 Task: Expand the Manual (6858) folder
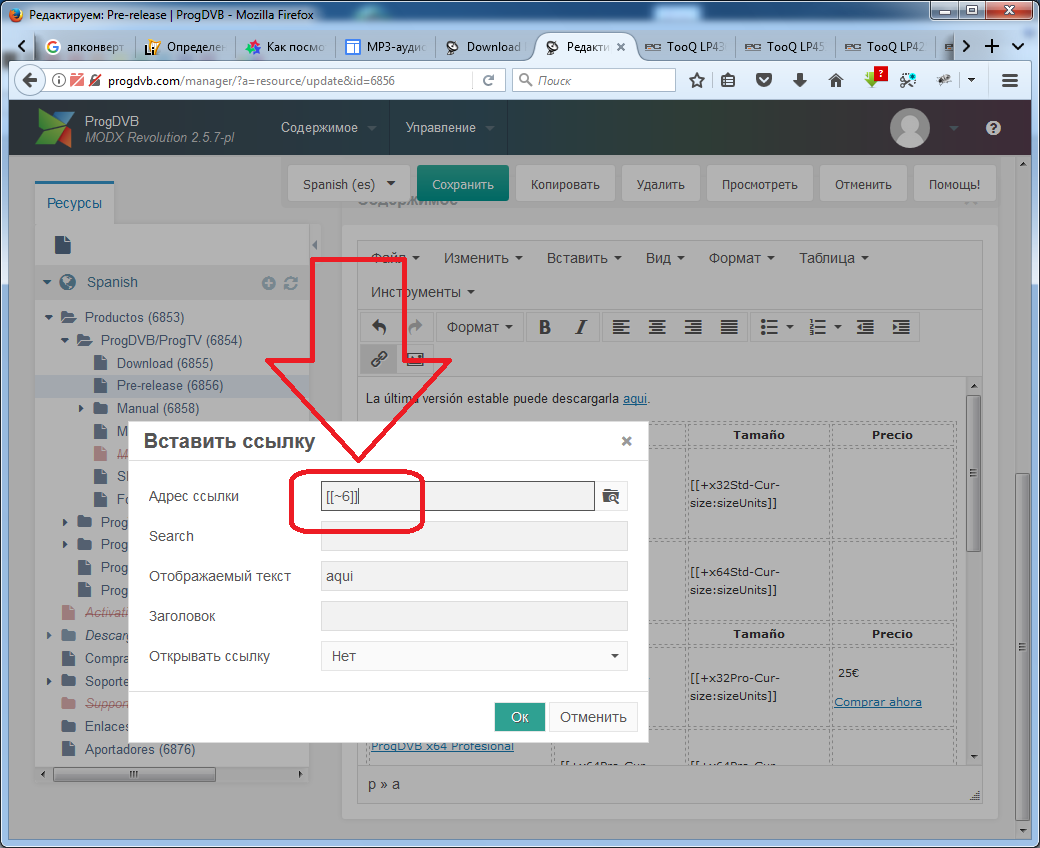[81, 408]
